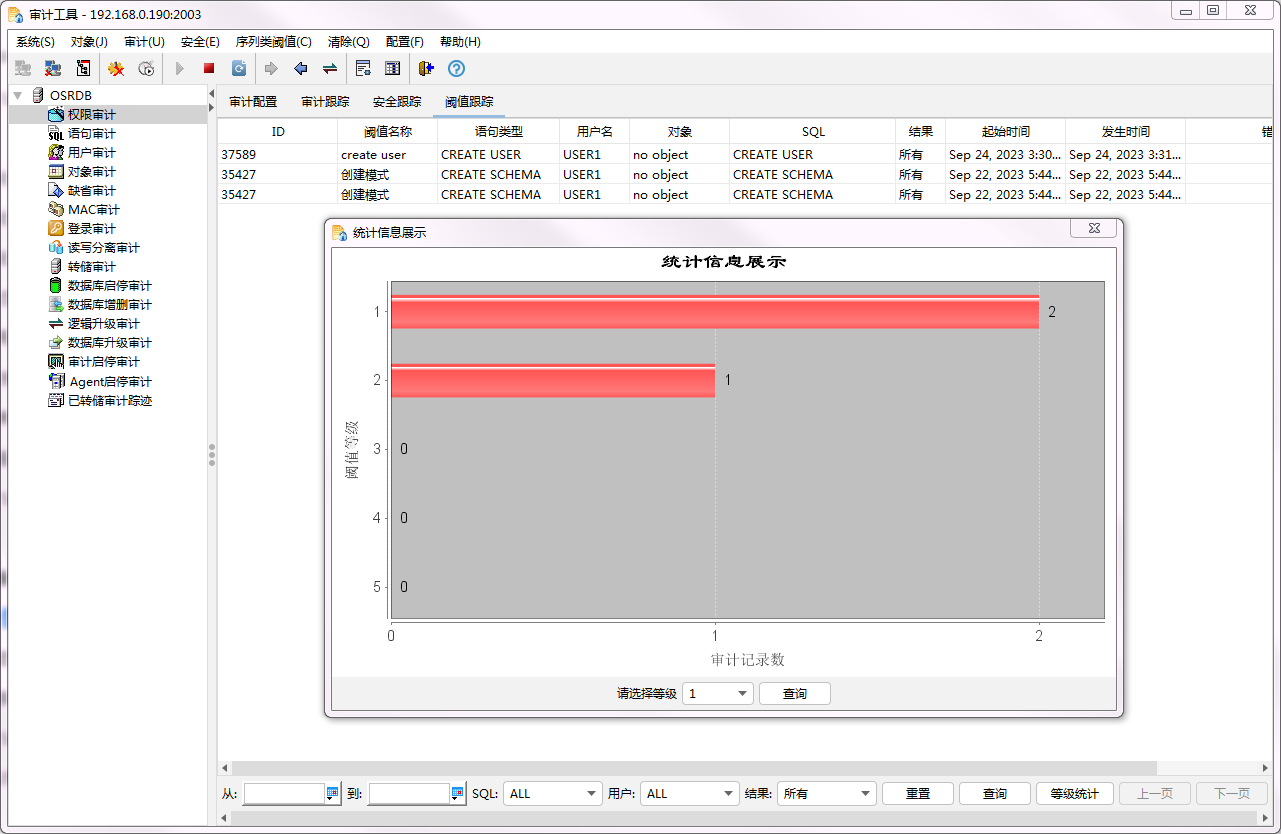Click the red stop button in toolbar
The width and height of the screenshot is (1281, 834).
[x=209, y=69]
